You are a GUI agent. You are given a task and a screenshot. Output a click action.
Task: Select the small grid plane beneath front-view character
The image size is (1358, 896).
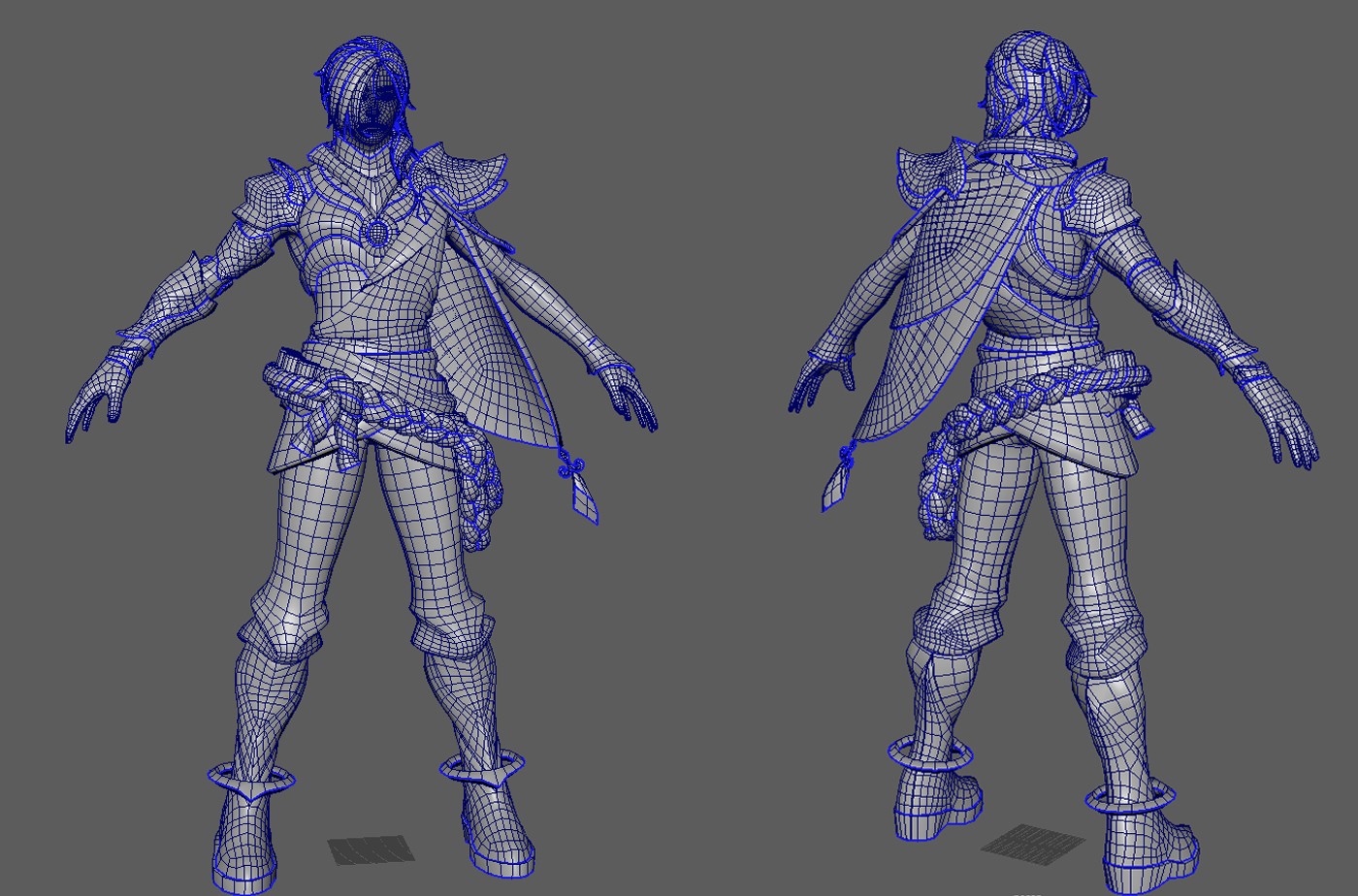pos(372,849)
